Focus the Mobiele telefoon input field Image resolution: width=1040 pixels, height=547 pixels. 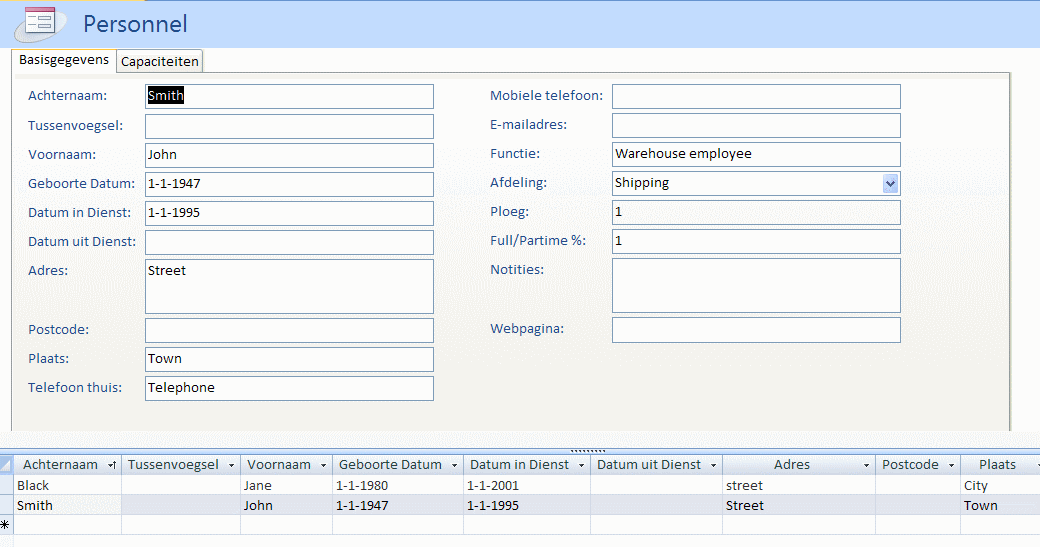(755, 96)
